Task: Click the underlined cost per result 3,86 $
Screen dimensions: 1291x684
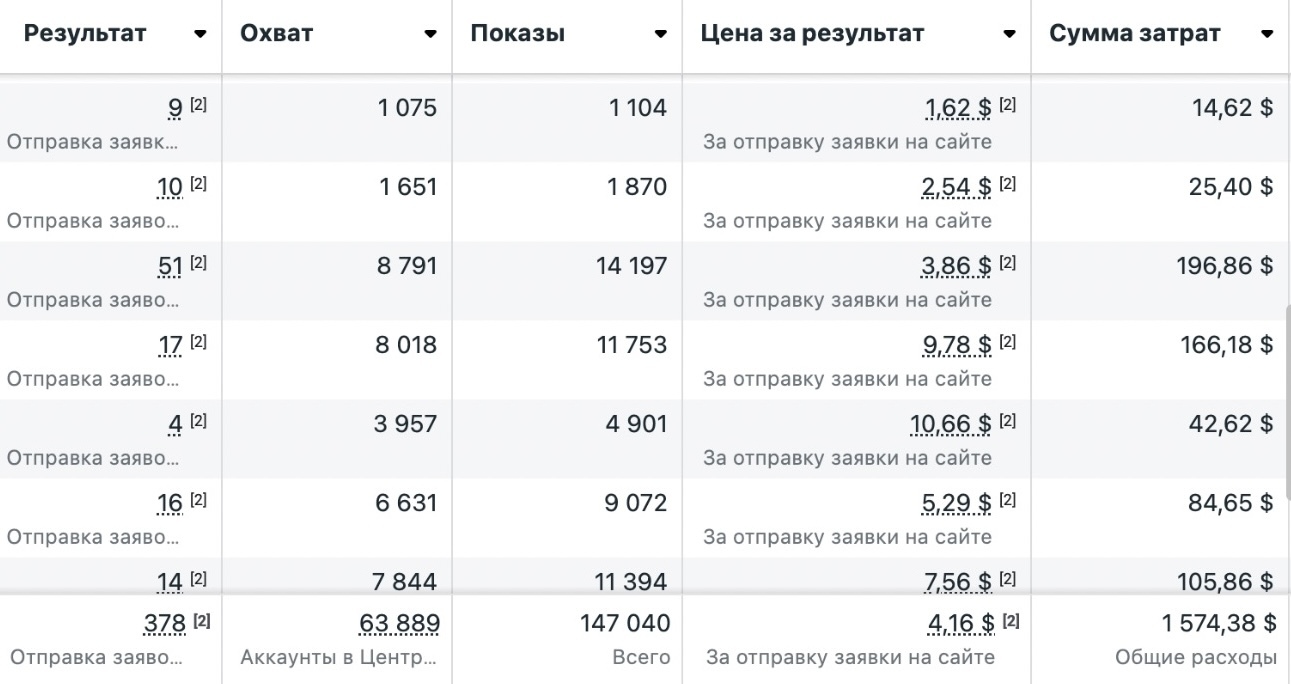Action: click(x=957, y=266)
